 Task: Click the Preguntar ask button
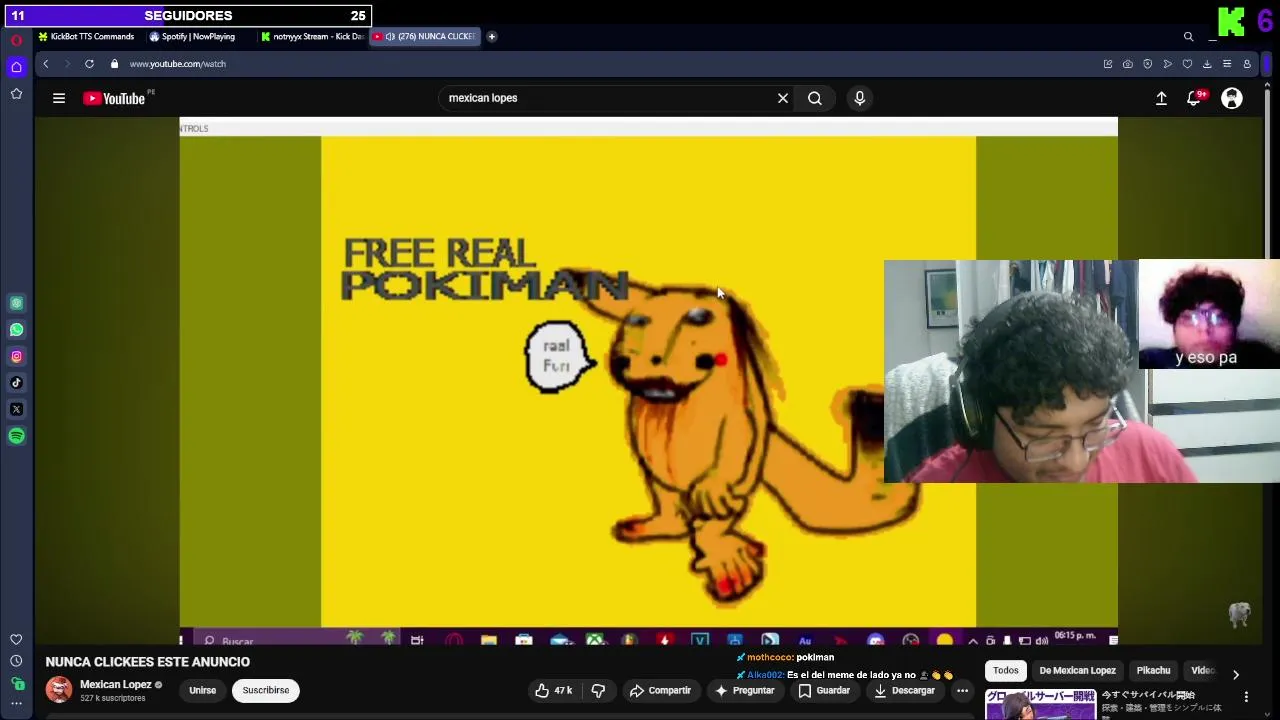[x=745, y=690]
